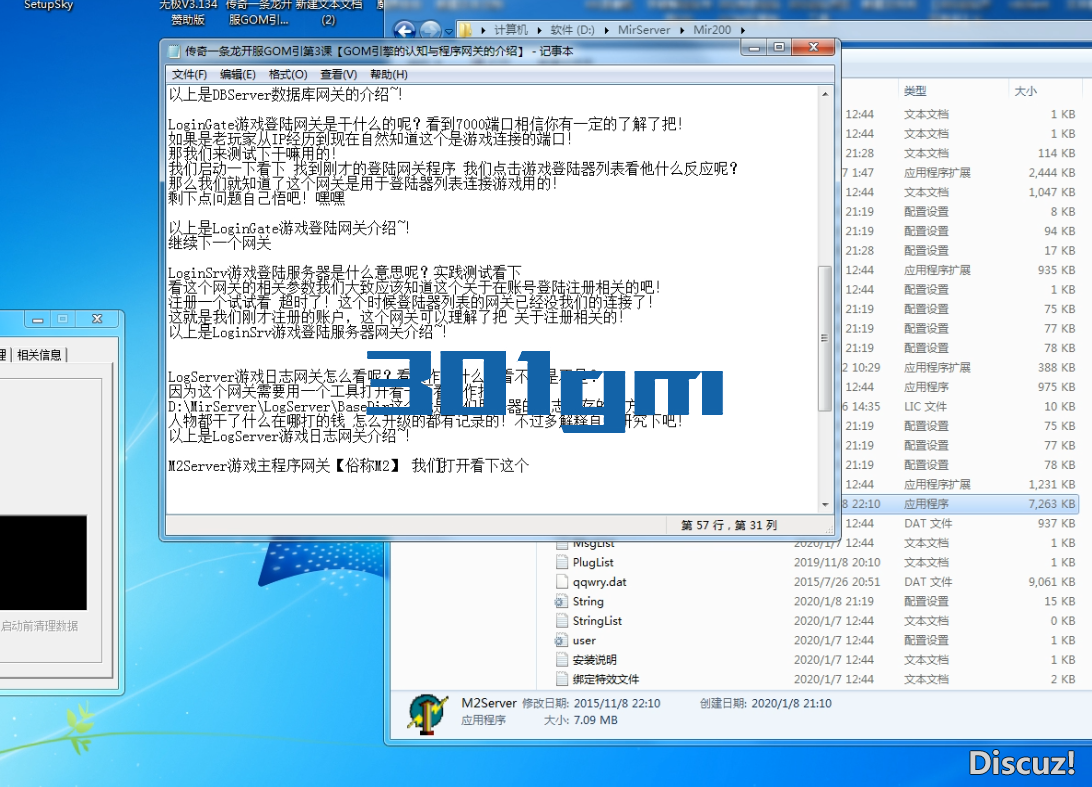Expand the arrow after MirServer breadcrumb
The image size is (1092, 787).
tap(682, 30)
